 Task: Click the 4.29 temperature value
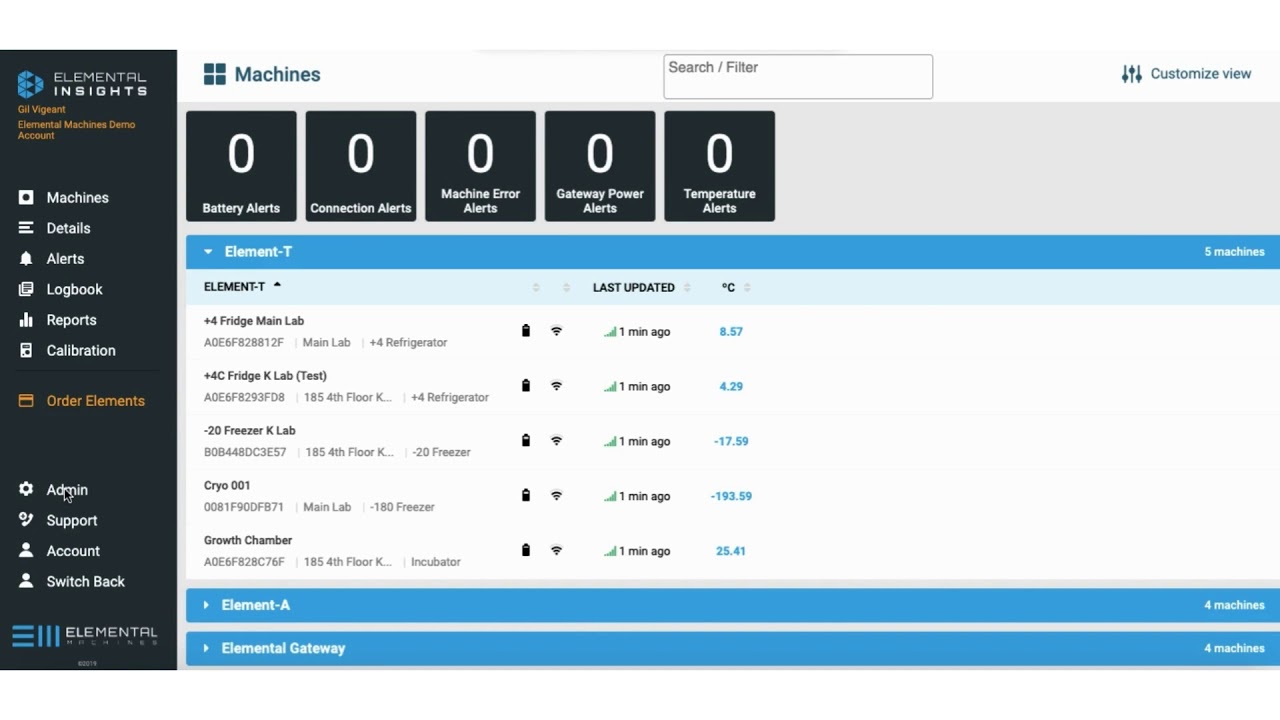(731, 387)
